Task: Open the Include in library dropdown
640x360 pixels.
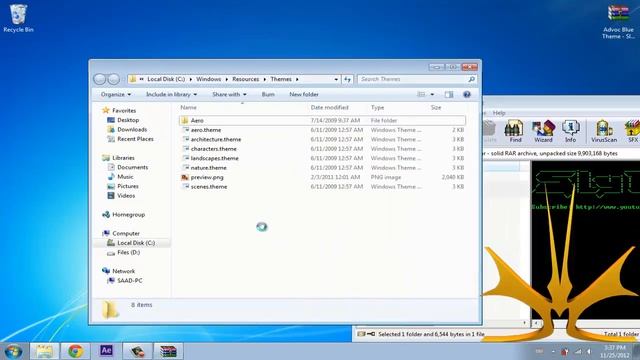Action: (x=171, y=94)
